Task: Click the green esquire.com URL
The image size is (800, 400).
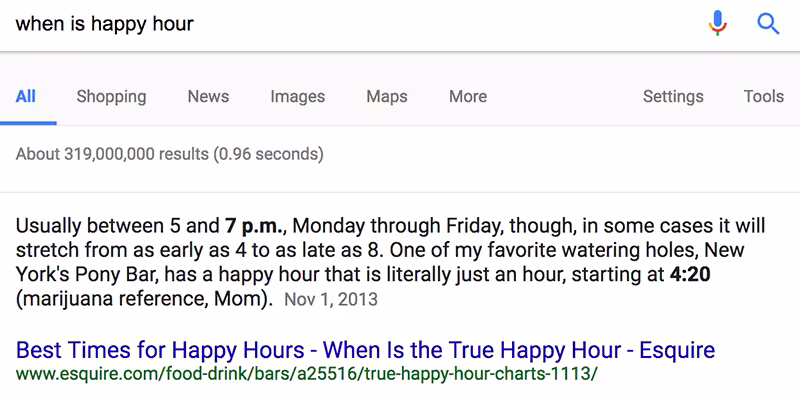Action: coord(307,375)
